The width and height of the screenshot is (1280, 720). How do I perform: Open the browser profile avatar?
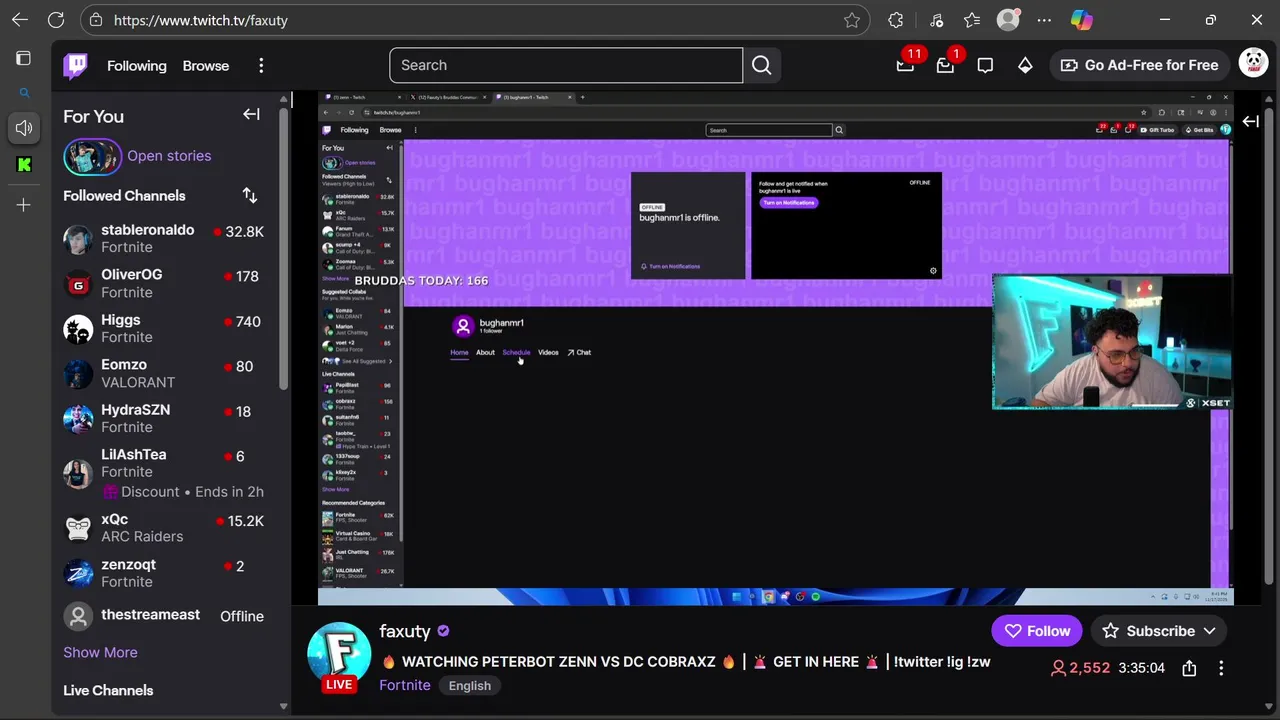[1008, 20]
